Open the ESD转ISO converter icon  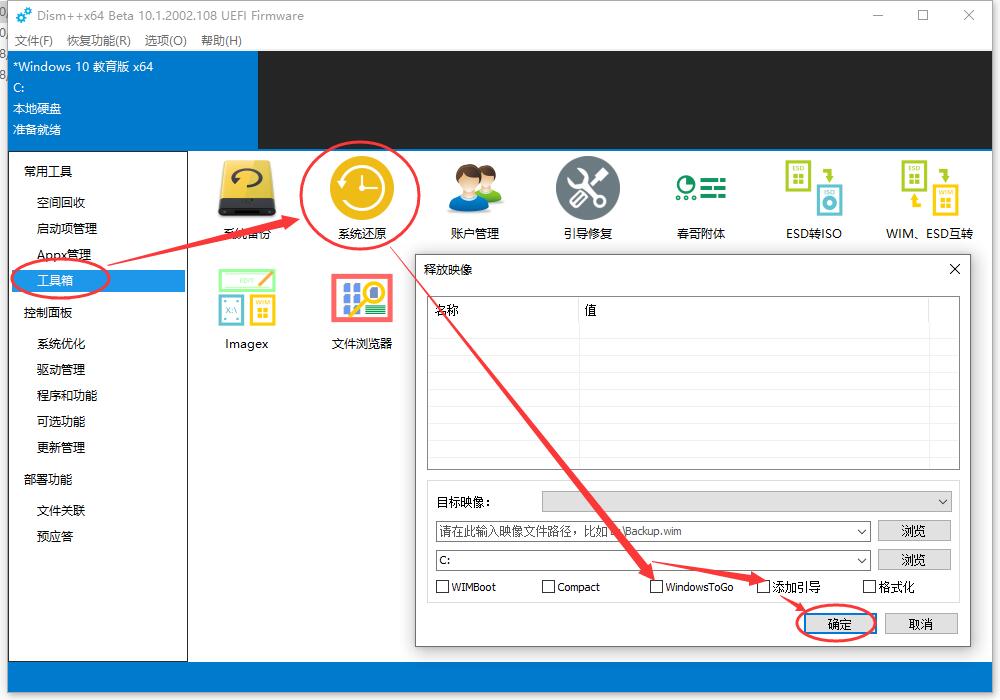point(814,188)
